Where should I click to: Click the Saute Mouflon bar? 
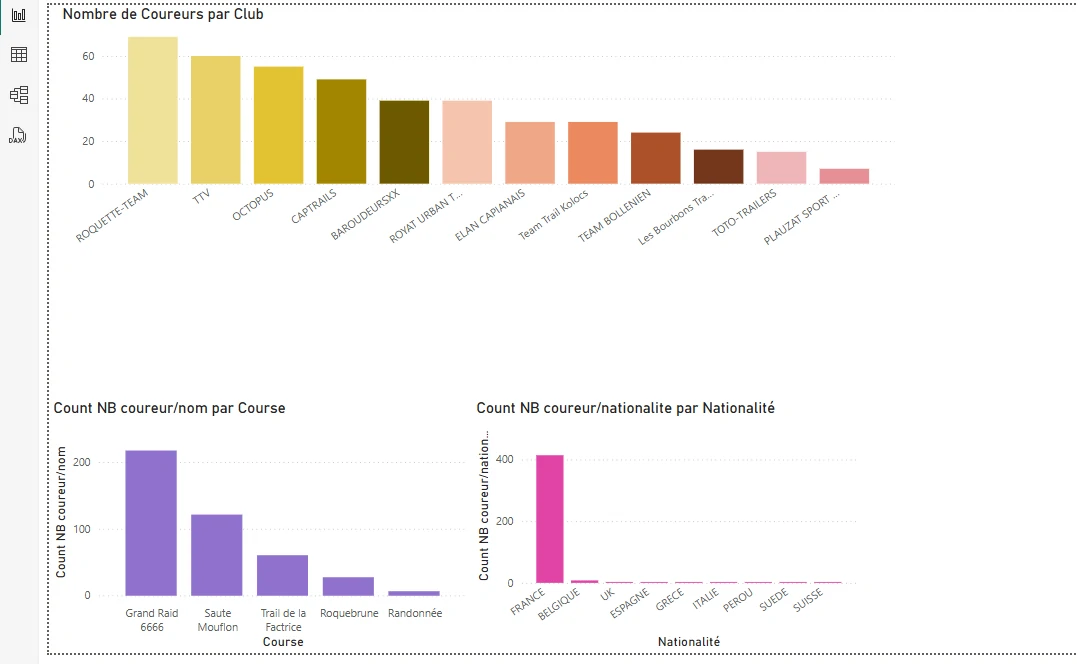tap(217, 555)
